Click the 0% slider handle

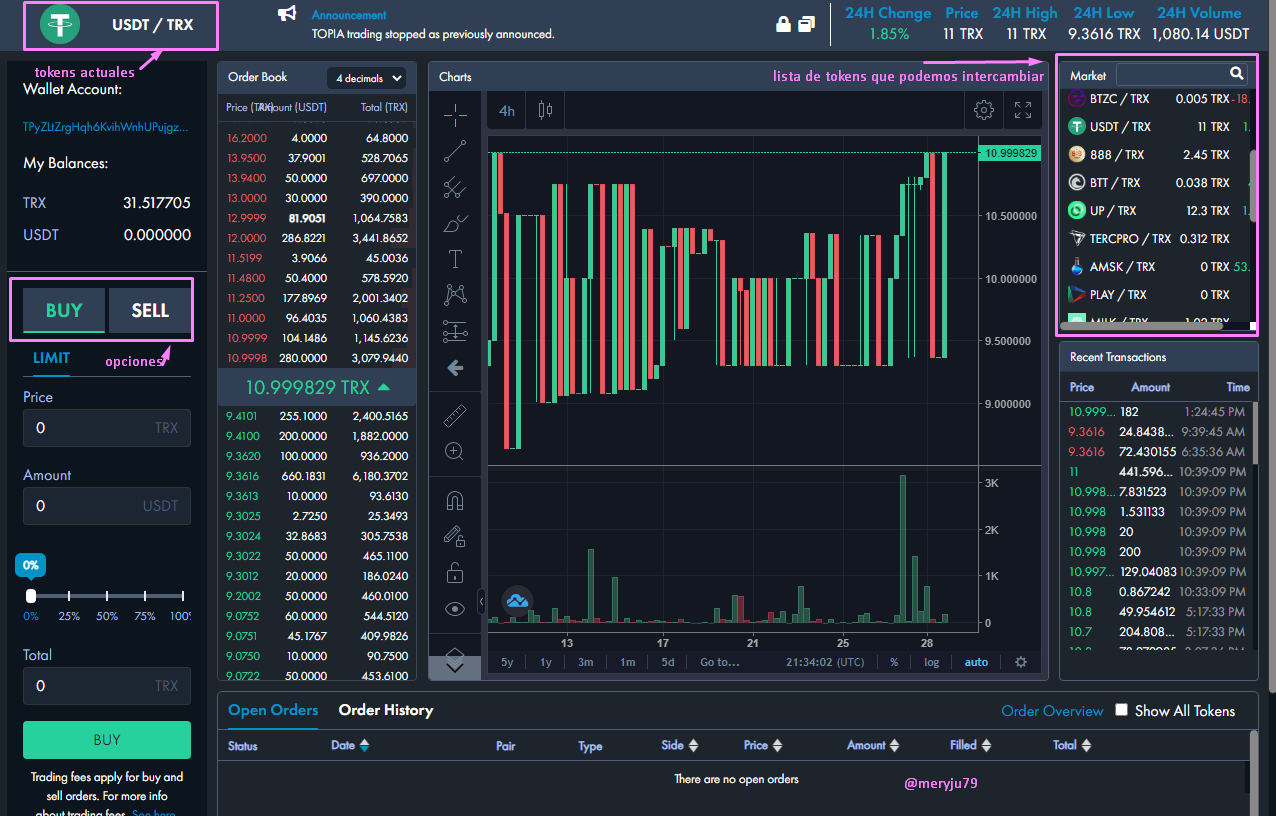[x=31, y=596]
